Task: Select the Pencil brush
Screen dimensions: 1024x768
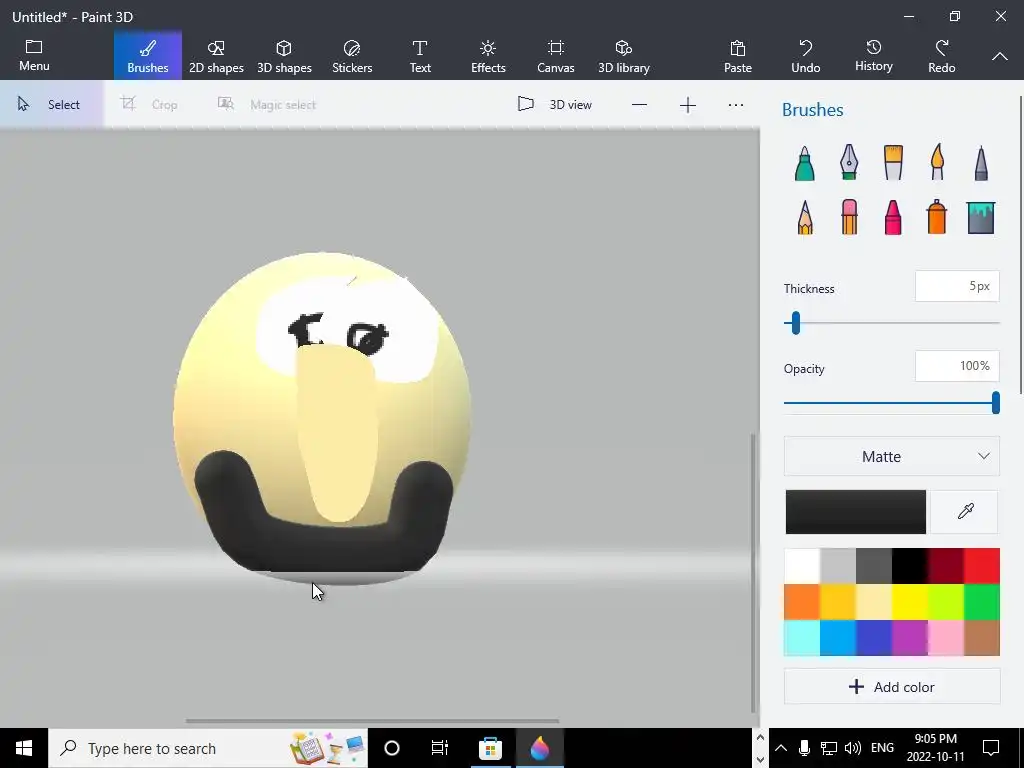Action: click(x=805, y=217)
